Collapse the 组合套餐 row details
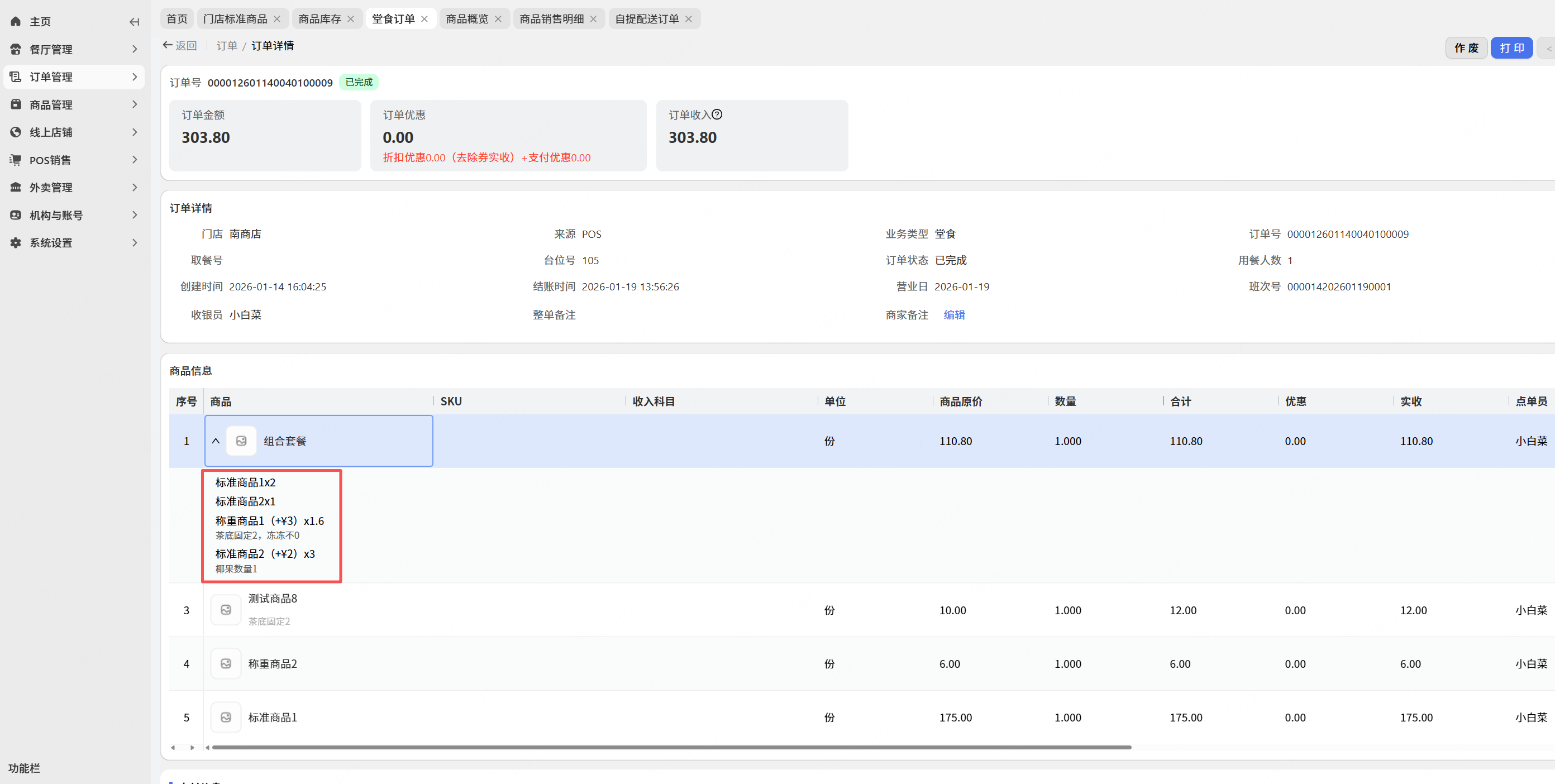1555x784 pixels. [x=216, y=441]
